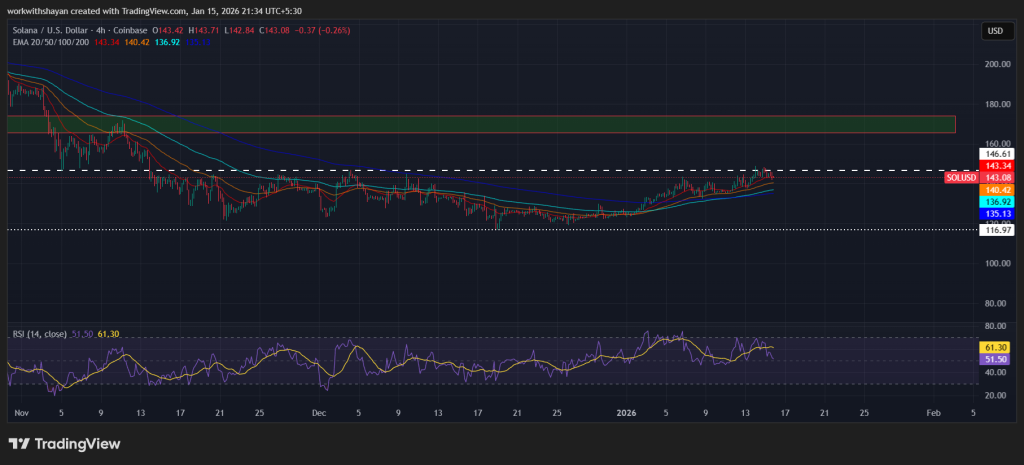
Task: Click the 116.97 dotted line price label
Action: (997, 230)
